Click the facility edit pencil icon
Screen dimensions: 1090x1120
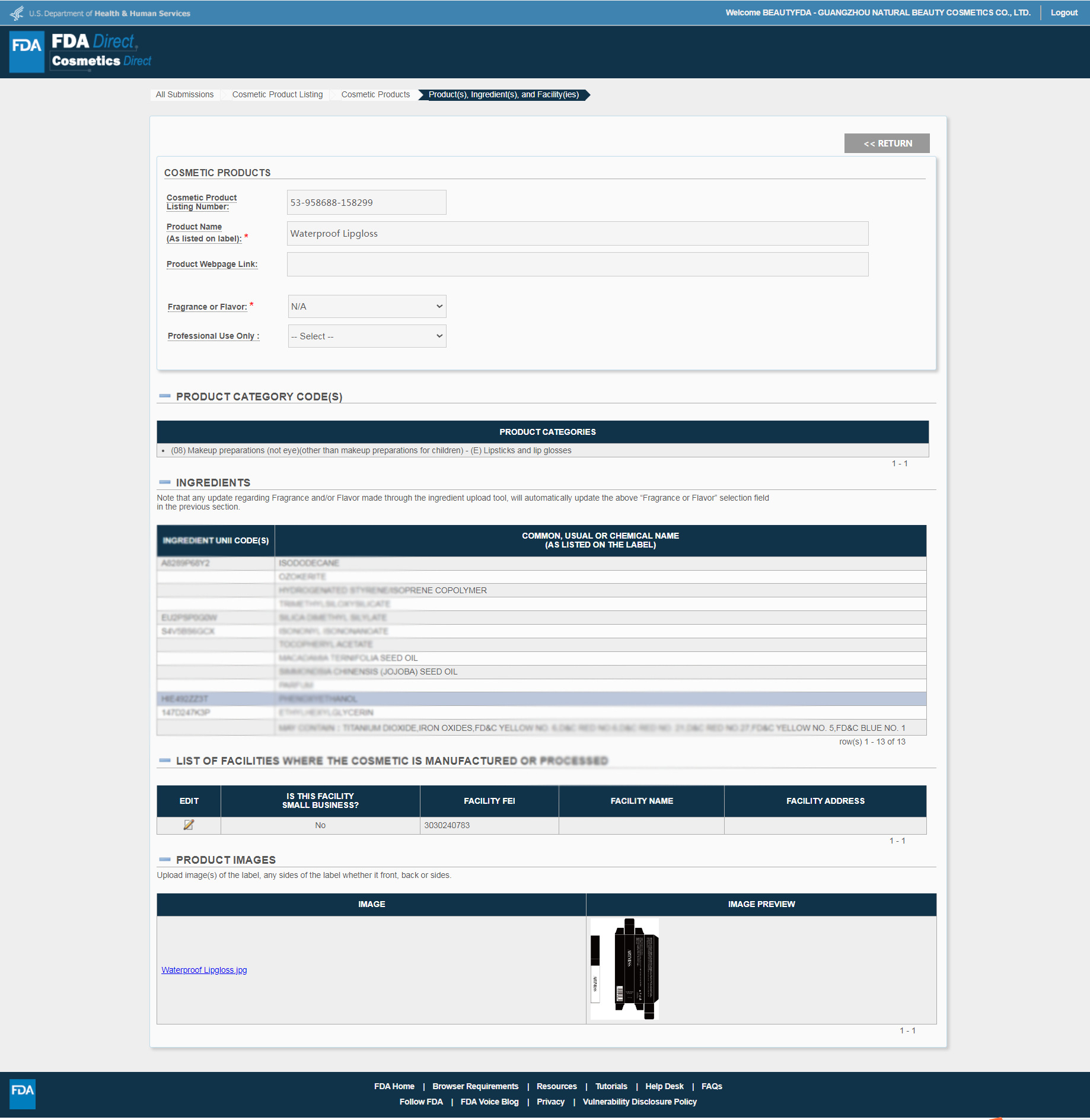[x=189, y=825]
